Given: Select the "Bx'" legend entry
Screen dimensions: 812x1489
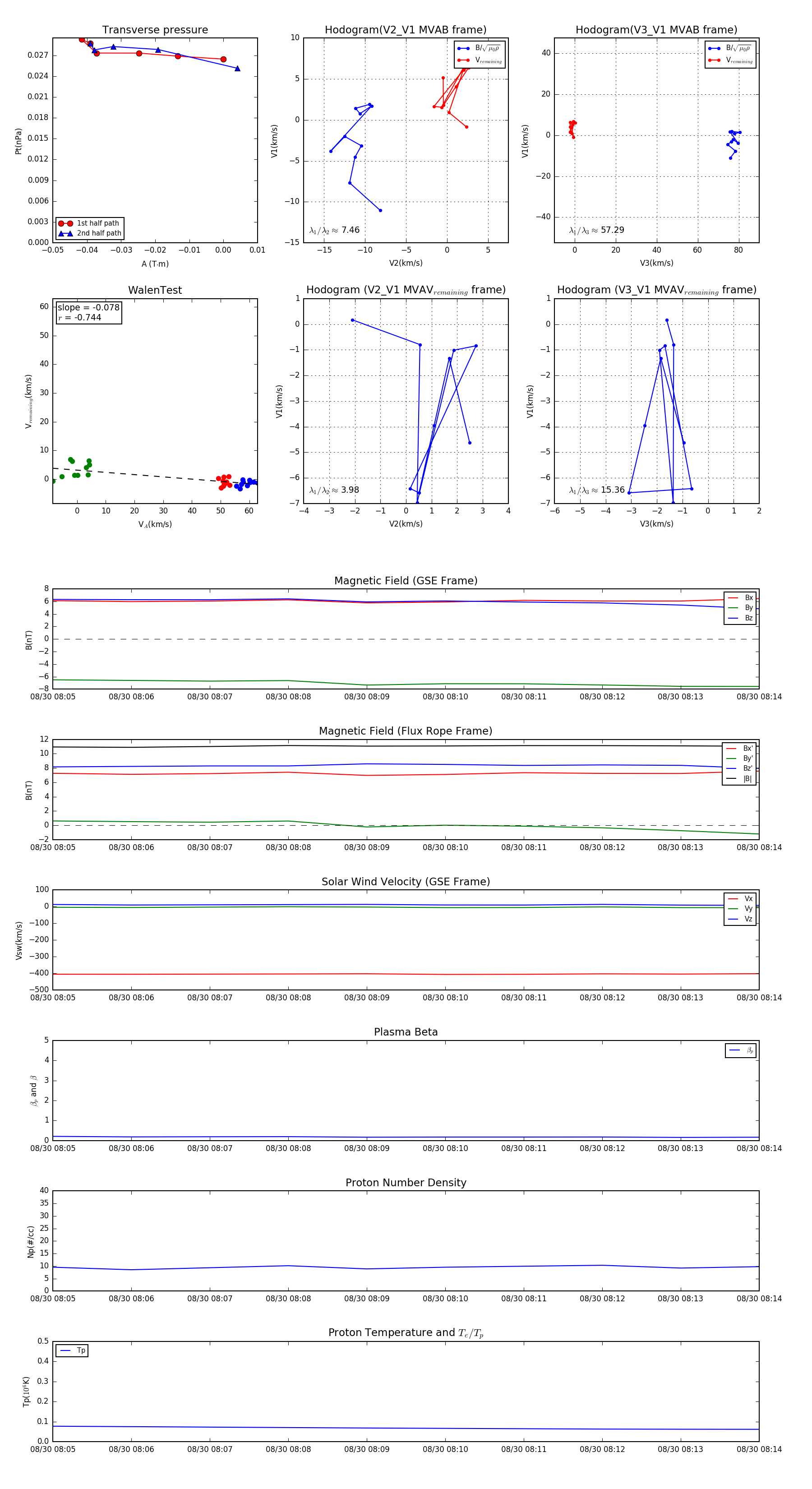Looking at the screenshot, I should (x=739, y=748).
